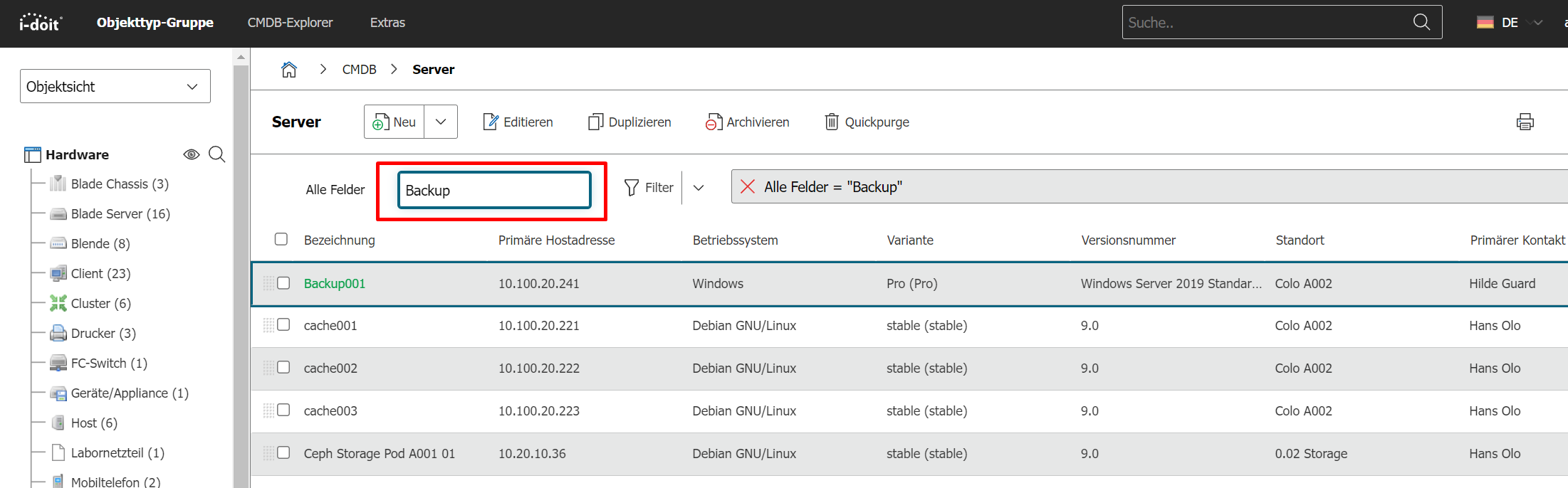Open the Backup001 server link
This screenshot has height=488, width=1568.
[x=334, y=284]
